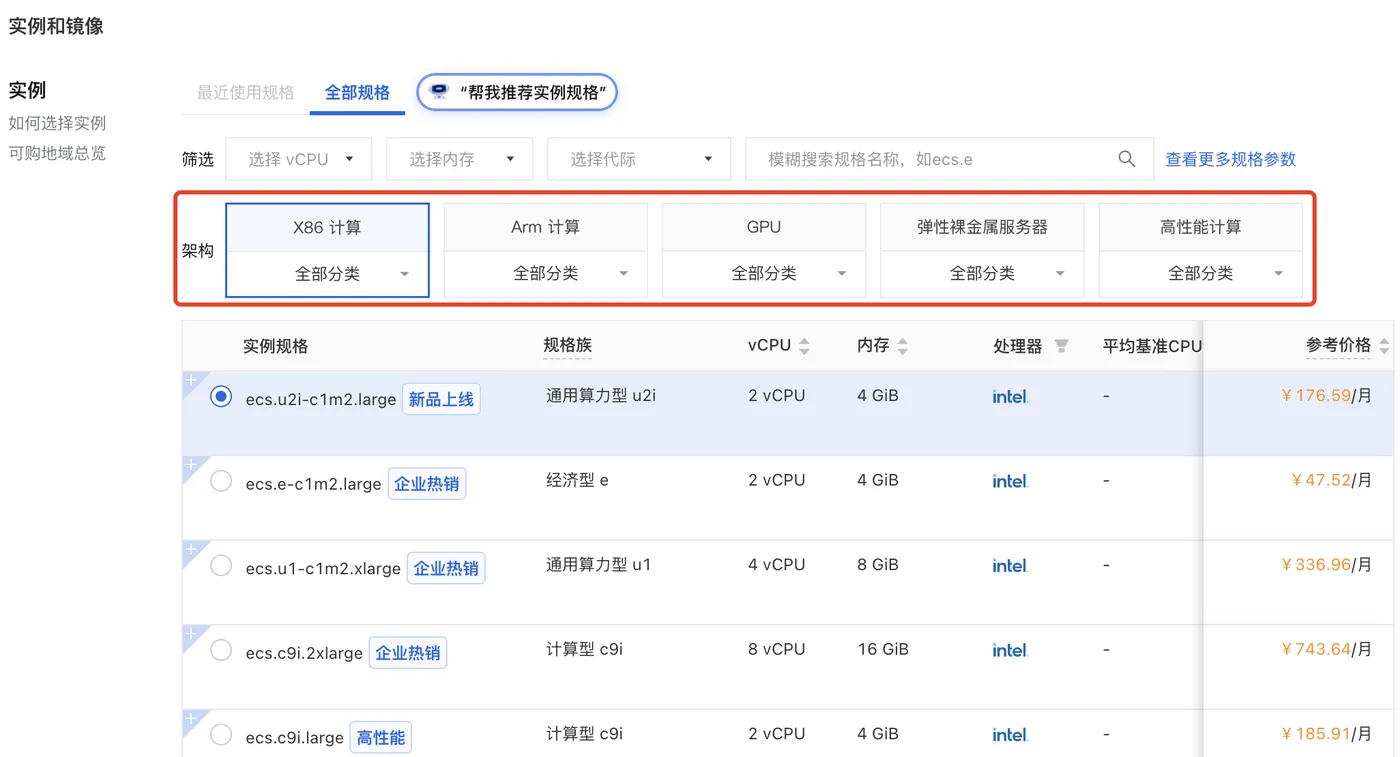
Task: Click price ¥176.59/月
Action: point(1326,396)
